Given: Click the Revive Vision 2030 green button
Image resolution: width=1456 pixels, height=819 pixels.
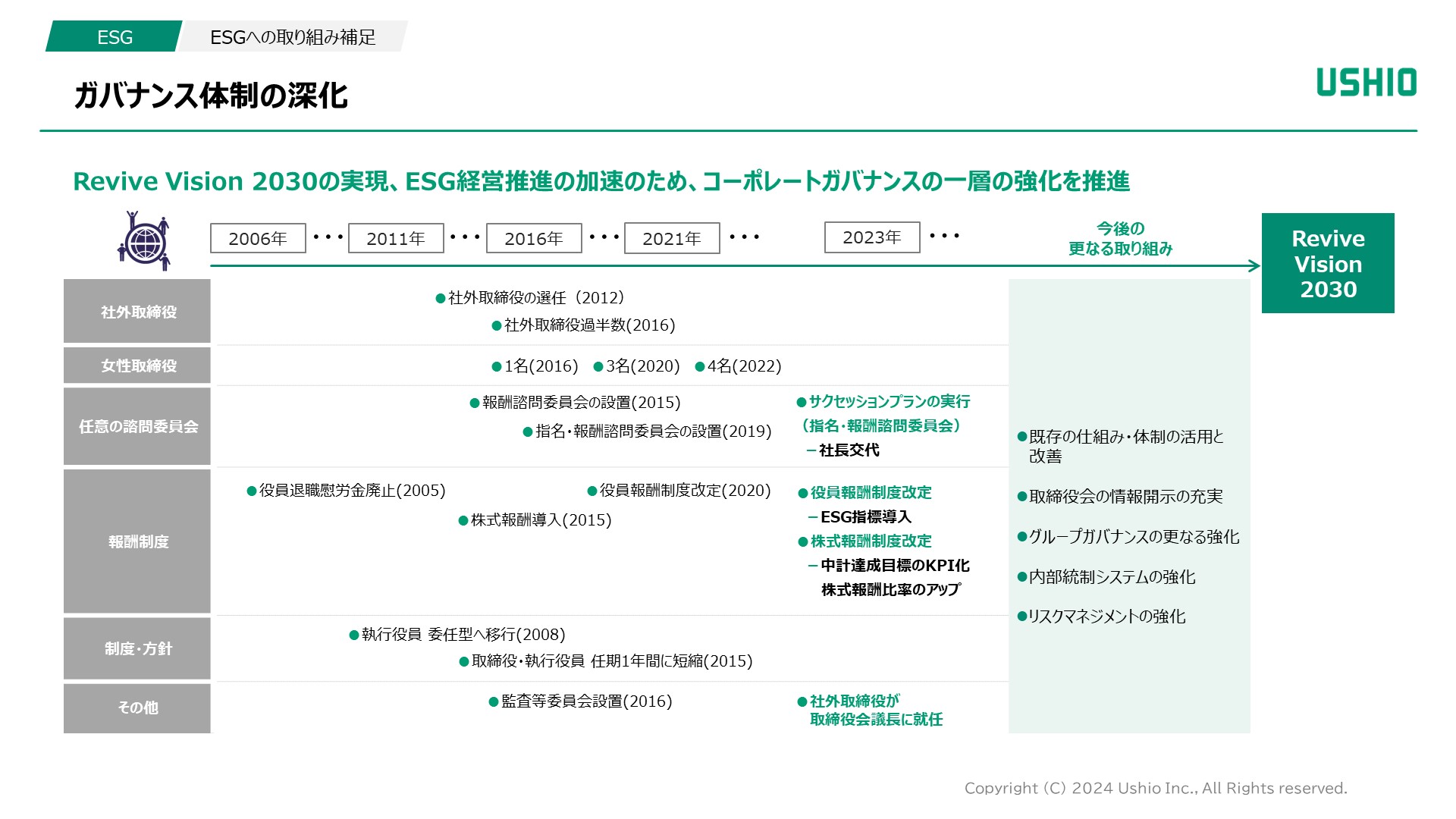Looking at the screenshot, I should tap(1328, 265).
